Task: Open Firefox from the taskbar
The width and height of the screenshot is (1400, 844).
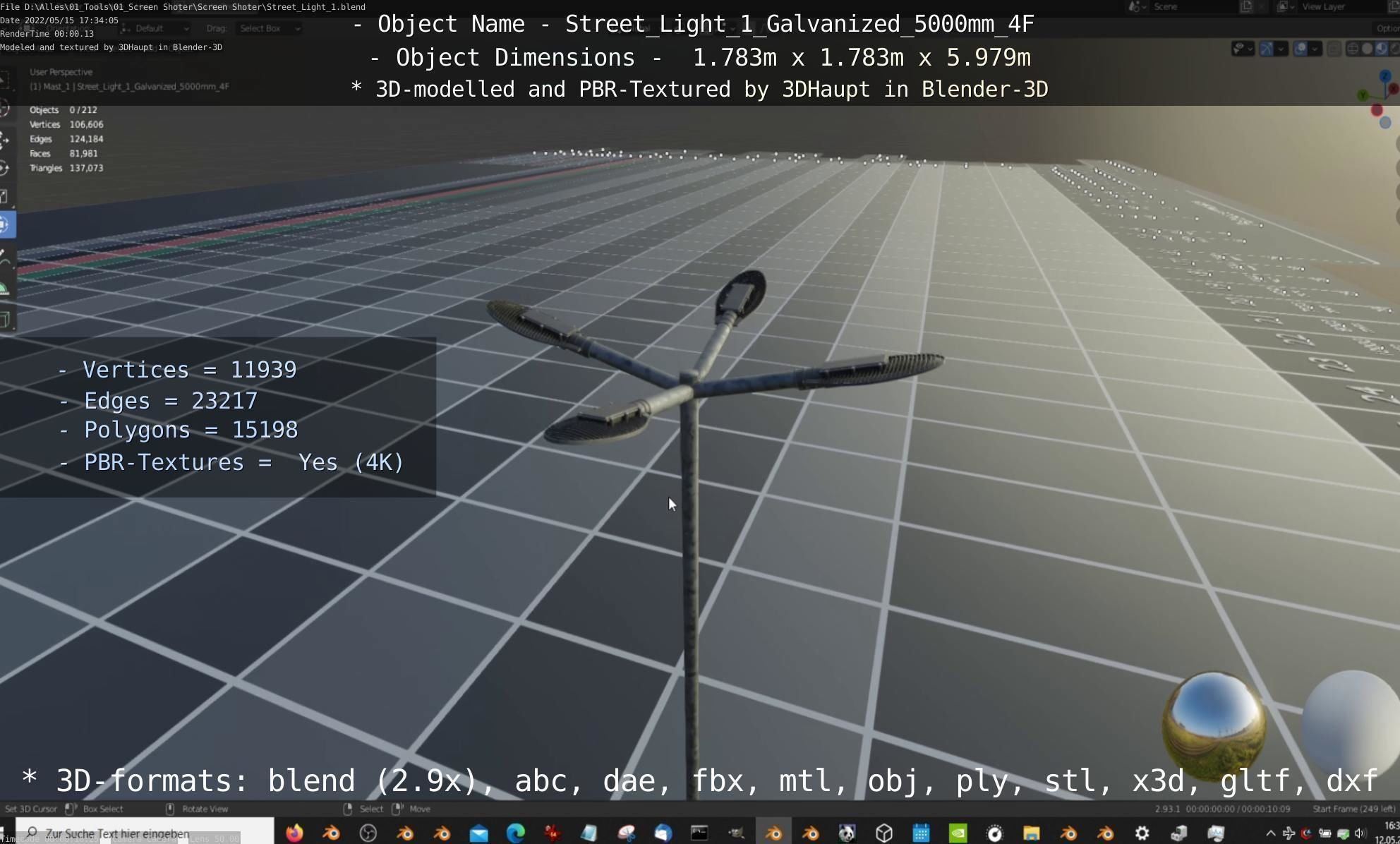Action: [294, 833]
